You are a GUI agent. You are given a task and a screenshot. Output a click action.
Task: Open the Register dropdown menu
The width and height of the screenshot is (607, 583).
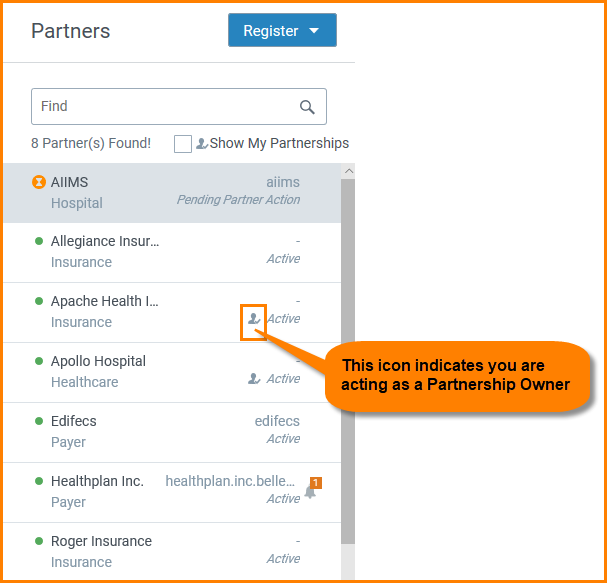click(282, 30)
